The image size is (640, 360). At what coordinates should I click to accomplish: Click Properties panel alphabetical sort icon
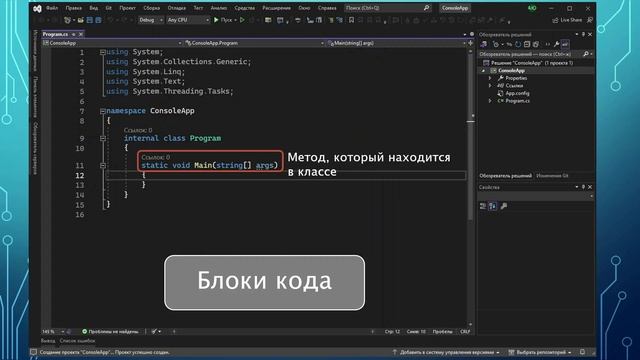(x=493, y=206)
